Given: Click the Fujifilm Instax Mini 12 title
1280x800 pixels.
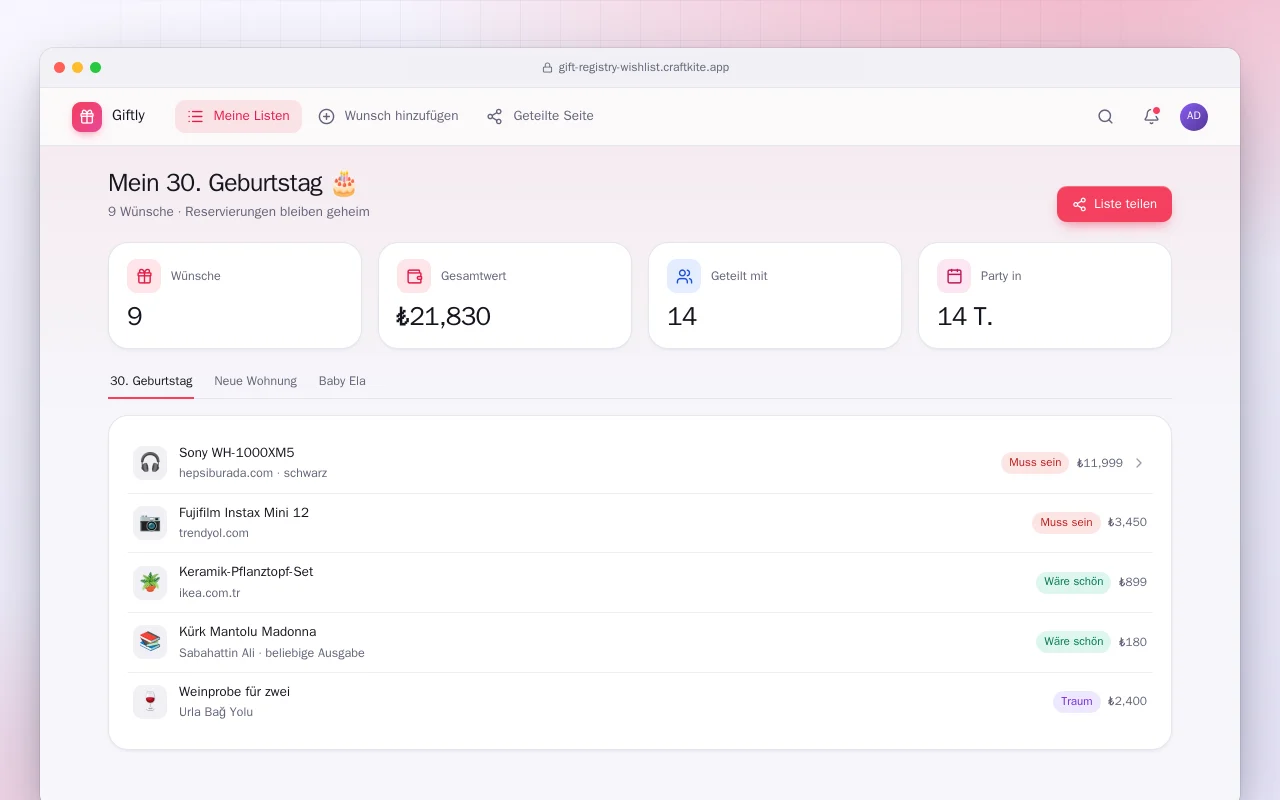Looking at the screenshot, I should pyautogui.click(x=244, y=513).
